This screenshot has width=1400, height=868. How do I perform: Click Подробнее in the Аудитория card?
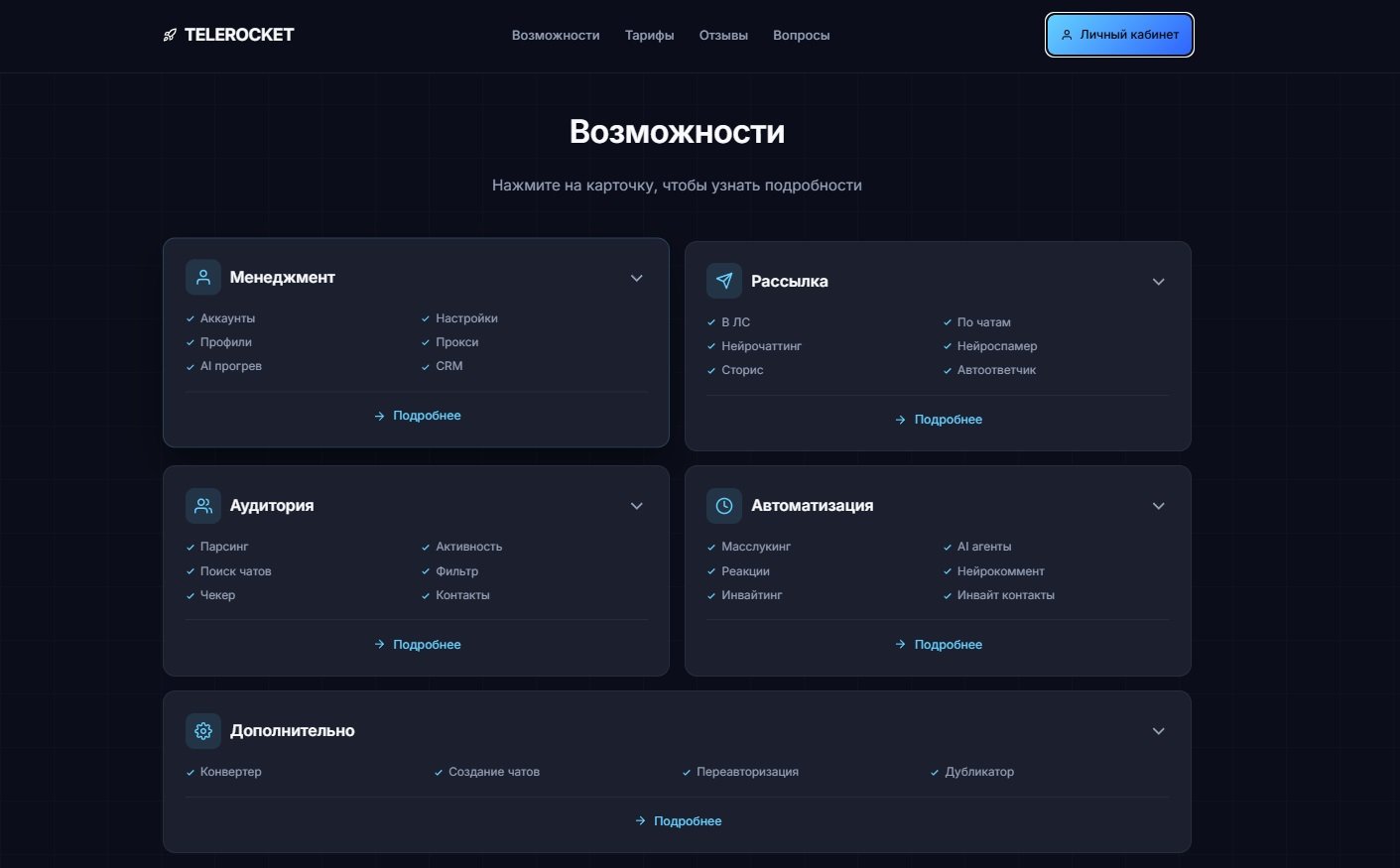tap(417, 645)
